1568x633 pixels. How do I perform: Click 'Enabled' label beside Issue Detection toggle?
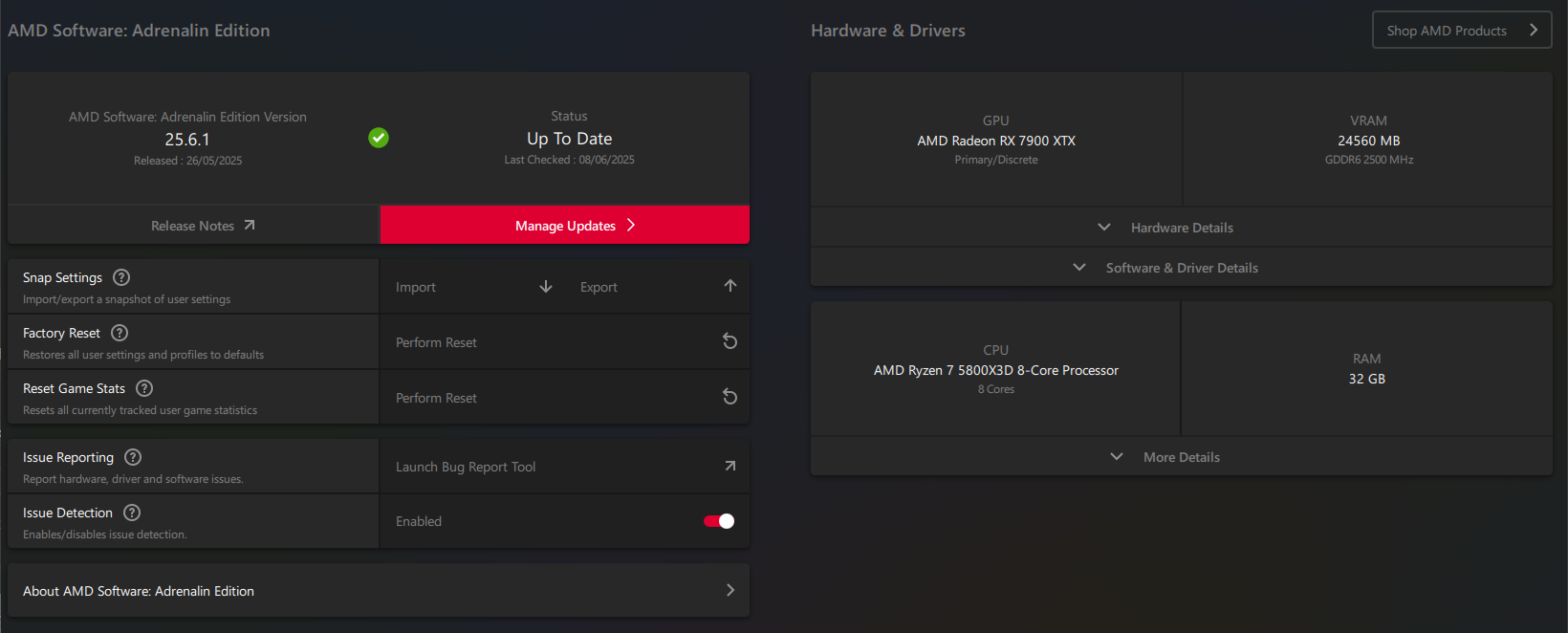click(x=419, y=521)
